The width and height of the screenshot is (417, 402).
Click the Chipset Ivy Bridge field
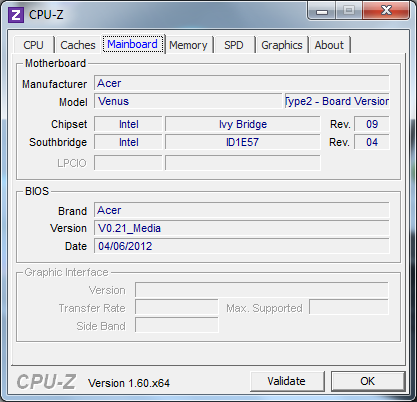pos(243,124)
